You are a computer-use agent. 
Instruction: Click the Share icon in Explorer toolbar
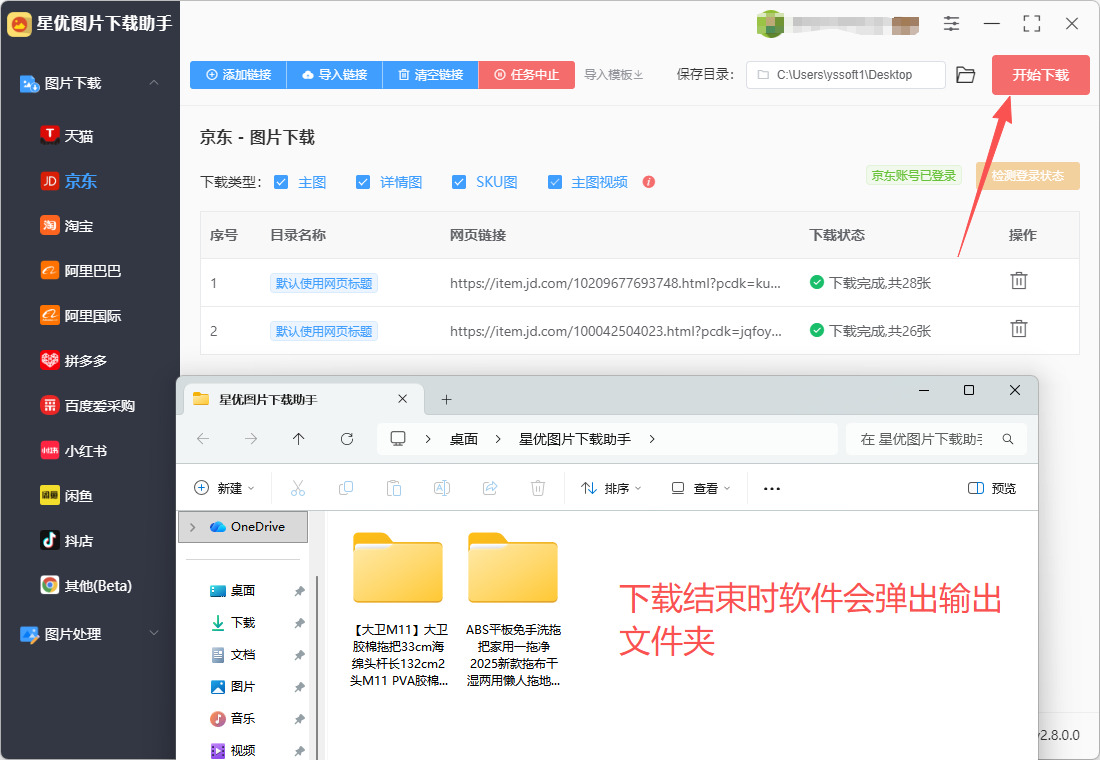coord(490,488)
